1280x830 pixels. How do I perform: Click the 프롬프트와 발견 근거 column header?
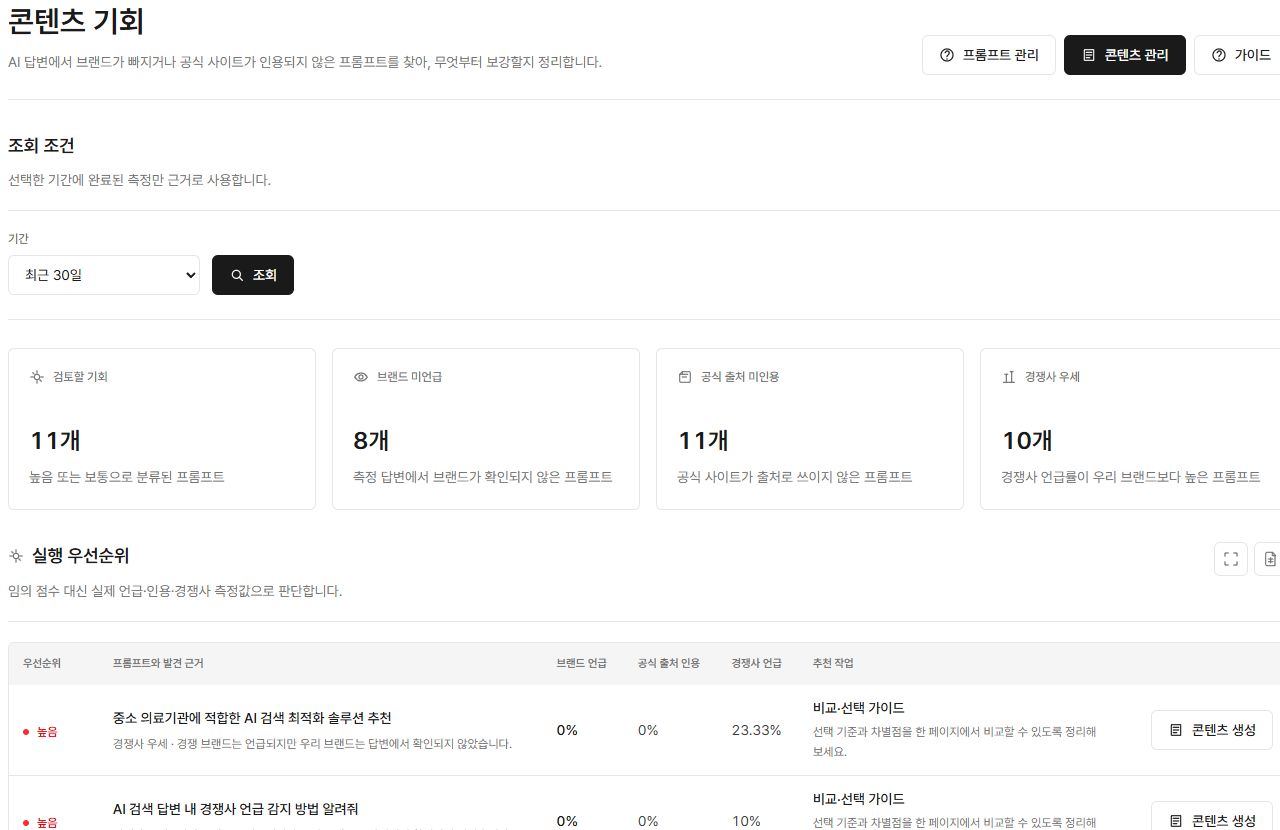point(158,663)
